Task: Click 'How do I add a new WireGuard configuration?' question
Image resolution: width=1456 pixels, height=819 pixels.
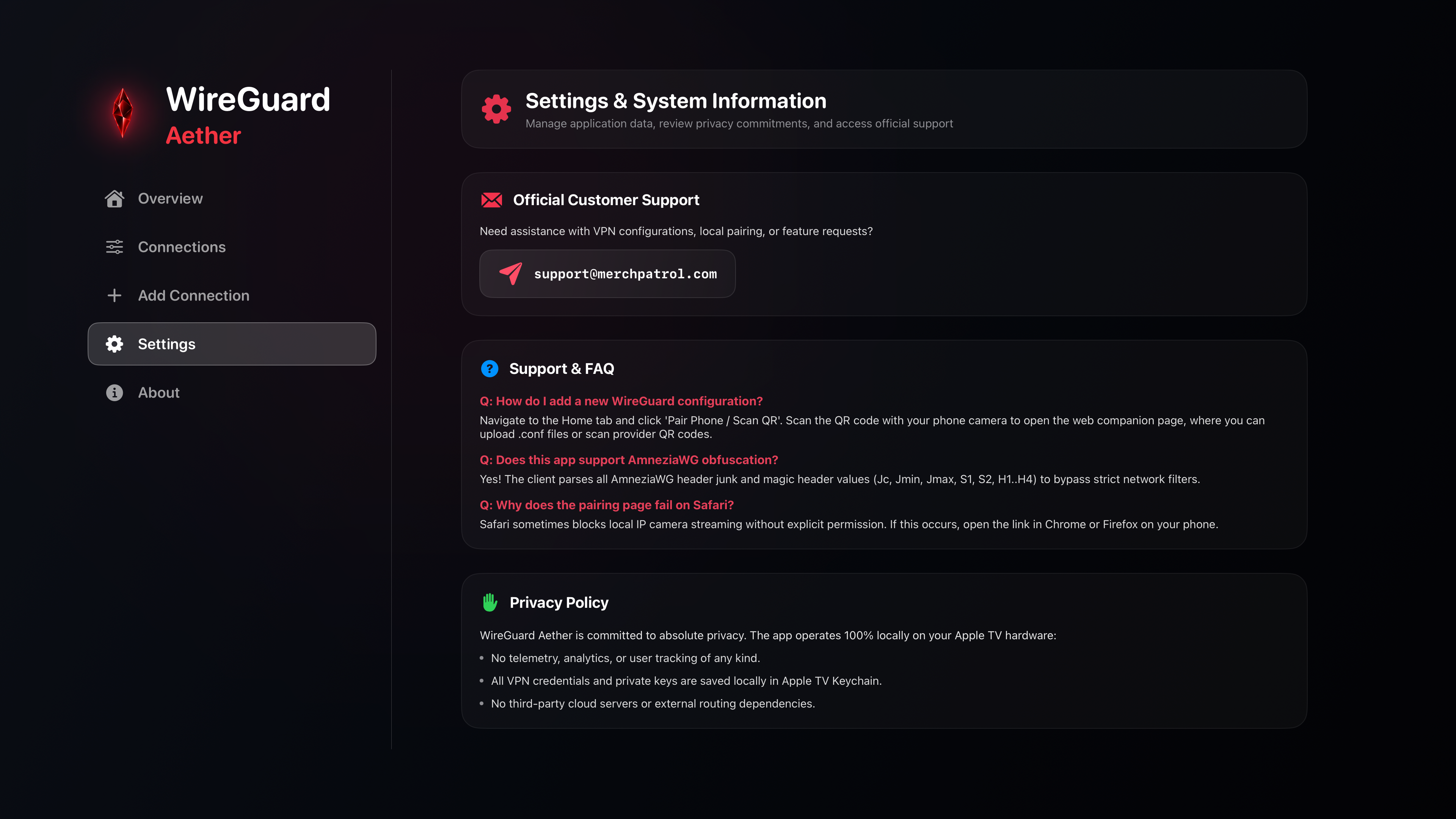Action: (x=621, y=401)
